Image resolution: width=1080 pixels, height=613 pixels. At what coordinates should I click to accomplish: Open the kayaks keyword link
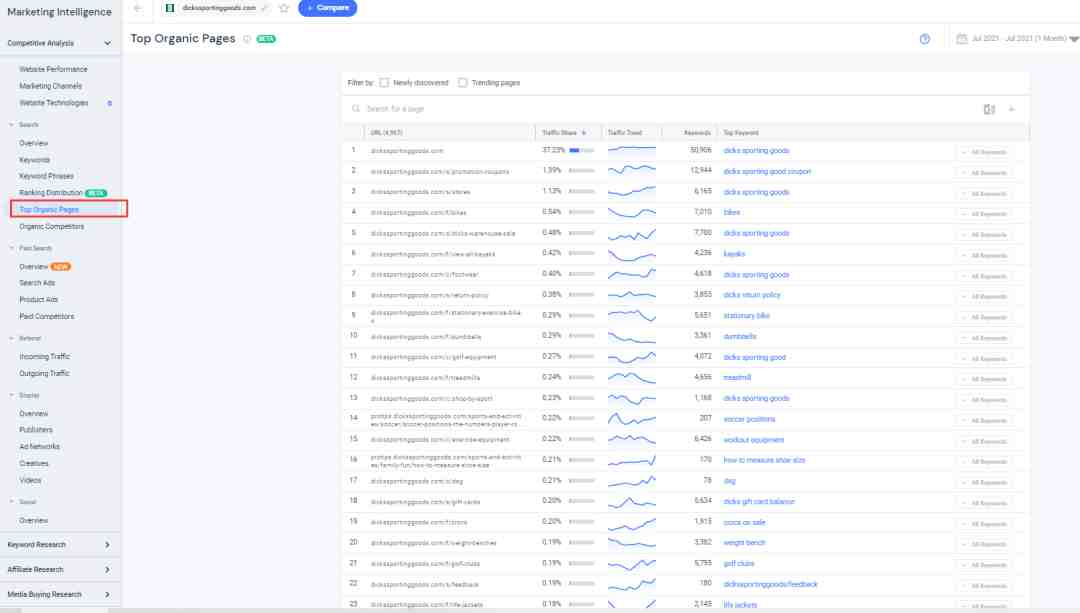[734, 254]
